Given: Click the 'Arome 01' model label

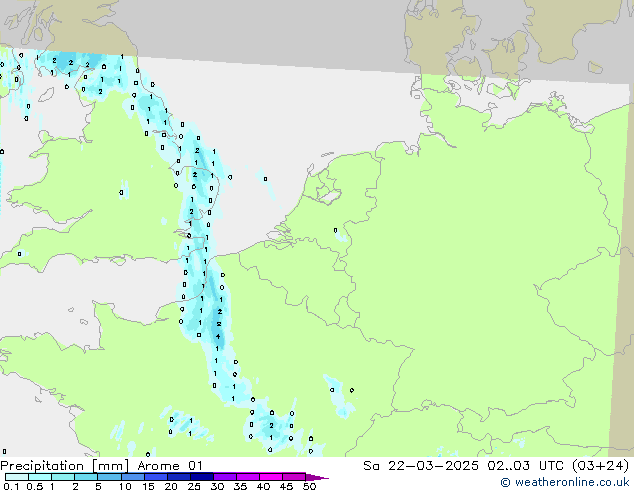Looking at the screenshot, I should [170, 466].
